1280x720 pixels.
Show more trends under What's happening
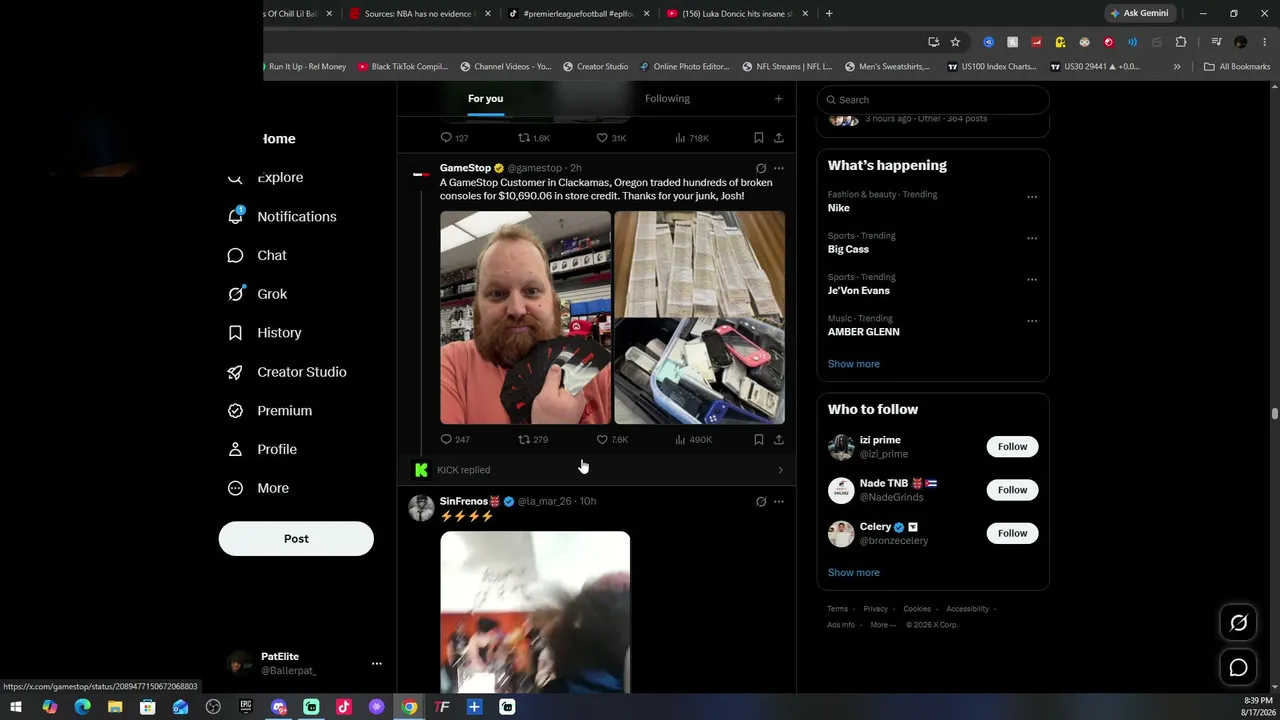[x=854, y=364]
